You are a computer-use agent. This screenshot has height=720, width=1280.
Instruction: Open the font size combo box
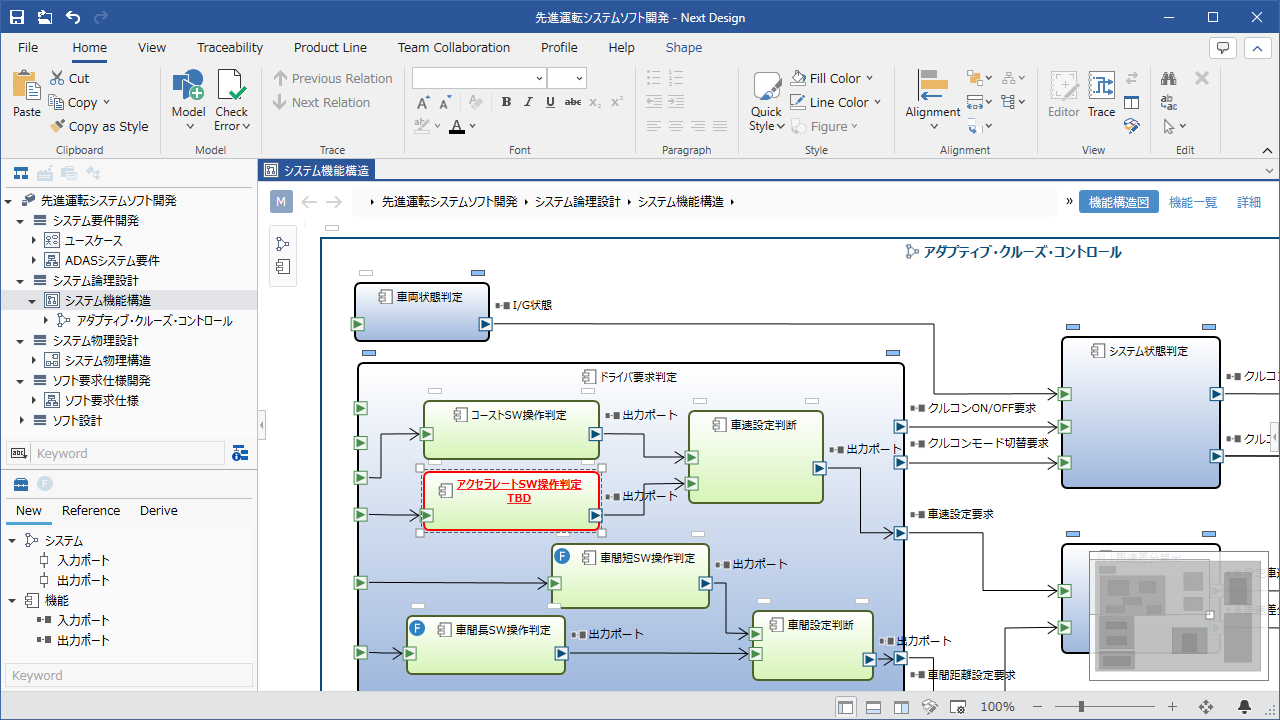coord(567,78)
